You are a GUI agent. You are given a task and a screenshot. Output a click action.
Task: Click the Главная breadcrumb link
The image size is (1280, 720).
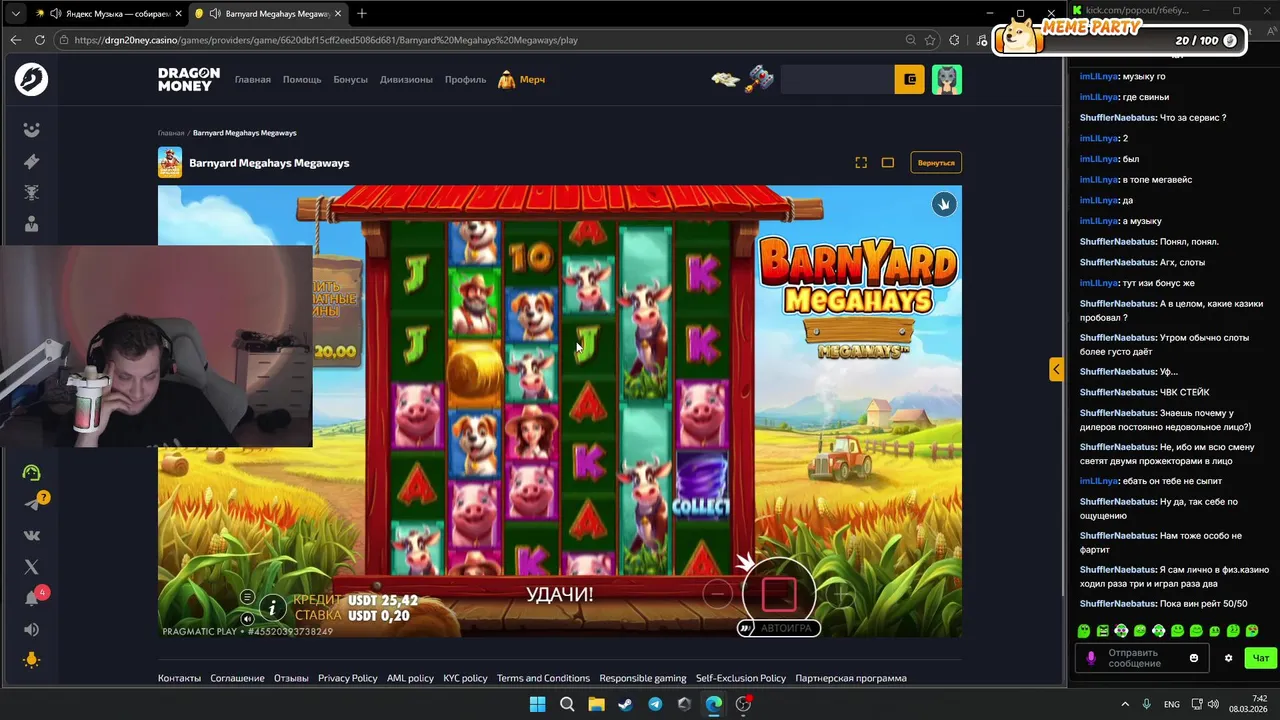[x=171, y=133]
